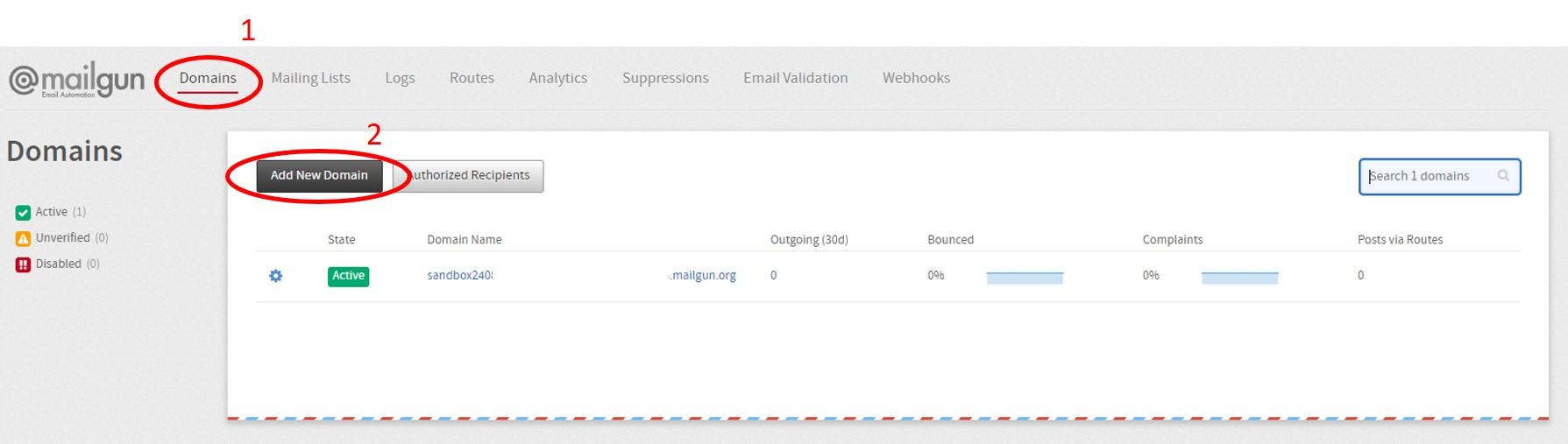Image resolution: width=1568 pixels, height=444 pixels.
Task: Click the Active state badge
Action: click(348, 276)
